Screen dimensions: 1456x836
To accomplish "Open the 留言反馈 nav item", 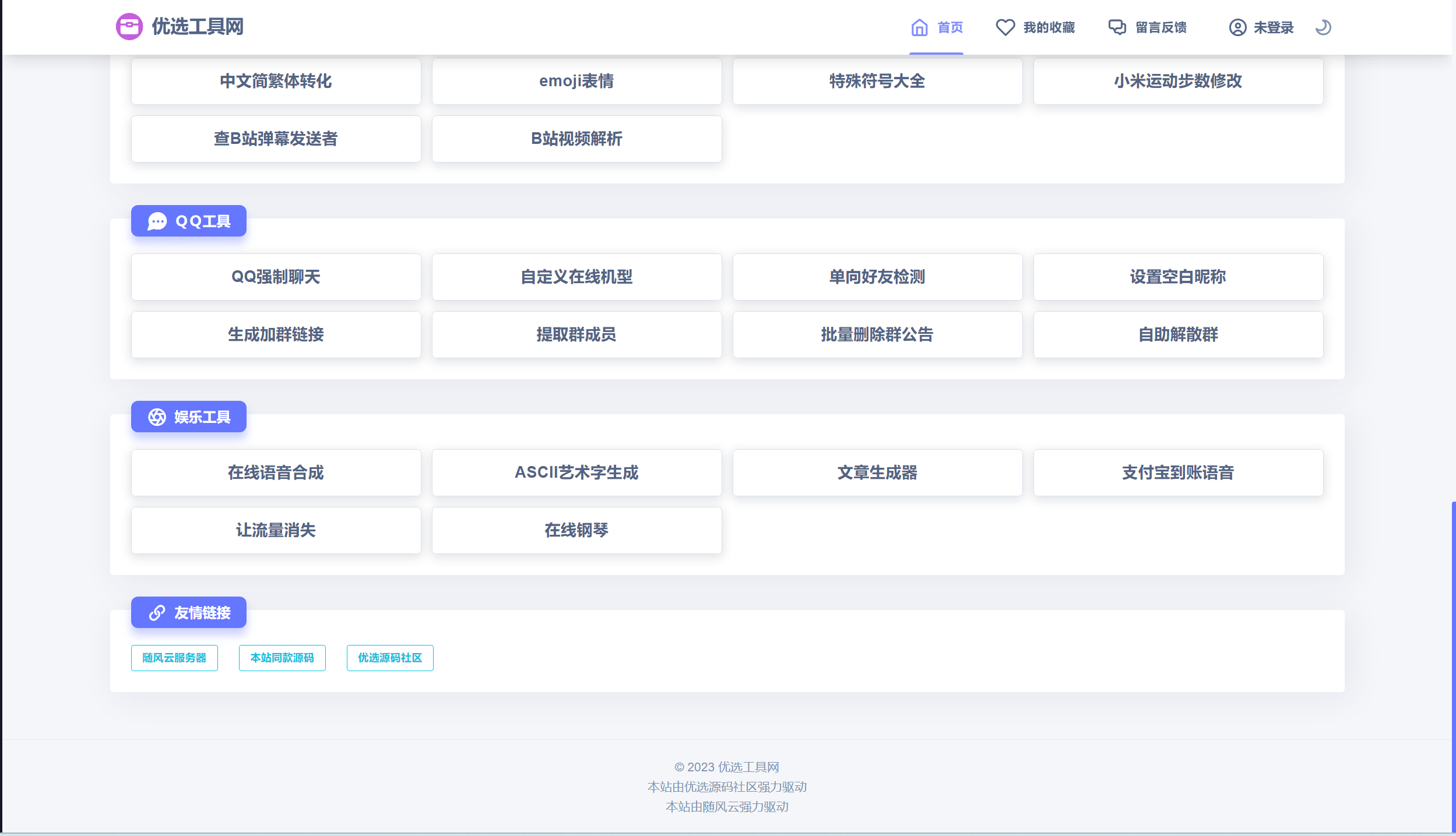I will (x=1160, y=27).
